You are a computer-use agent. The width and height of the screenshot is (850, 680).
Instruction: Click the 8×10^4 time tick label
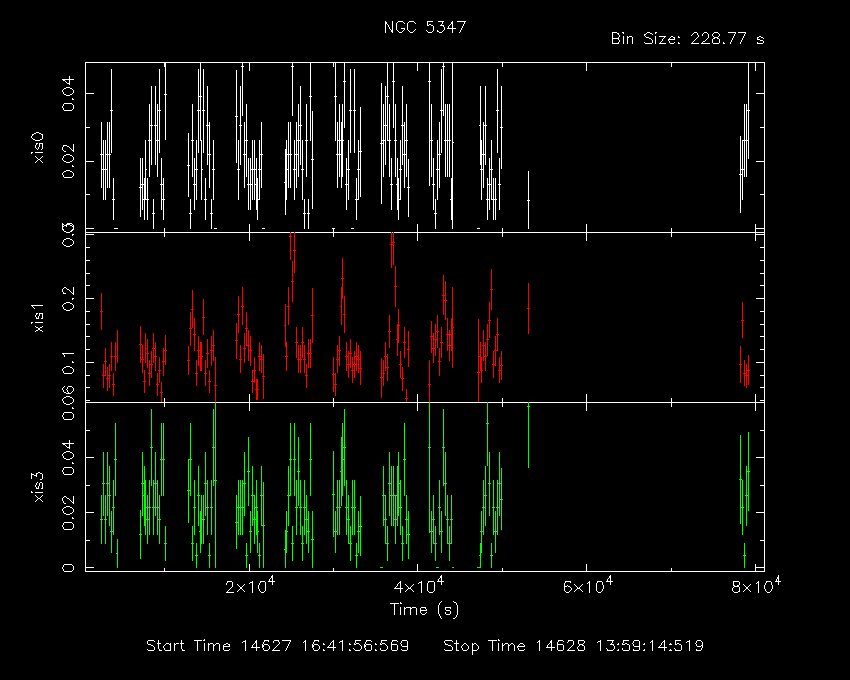point(756,586)
